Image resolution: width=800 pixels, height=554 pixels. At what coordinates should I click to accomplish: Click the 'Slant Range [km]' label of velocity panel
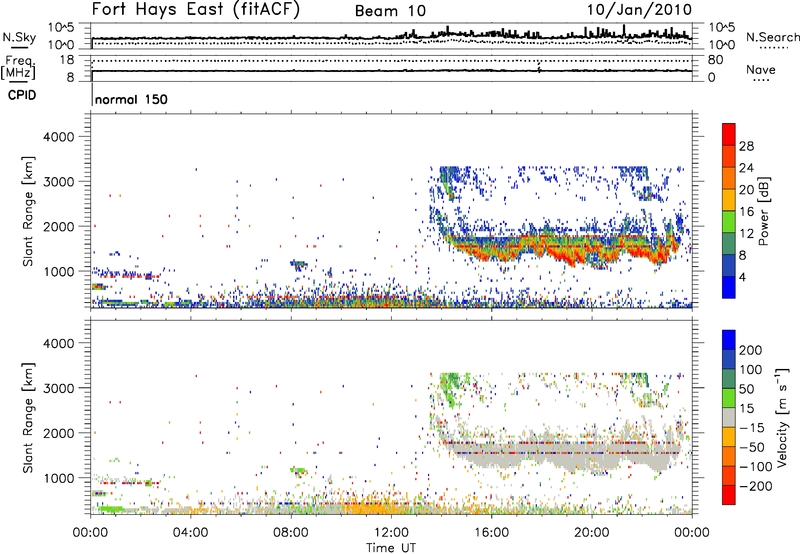click(x=28, y=418)
